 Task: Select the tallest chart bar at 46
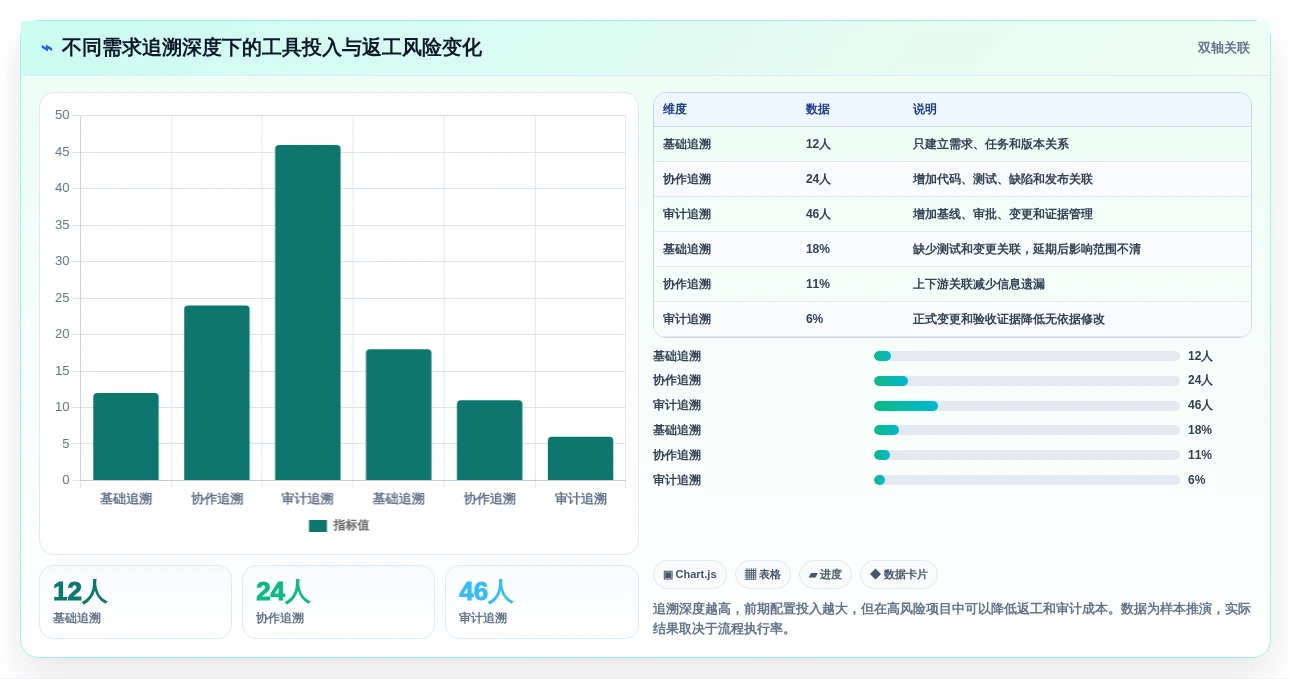click(308, 313)
